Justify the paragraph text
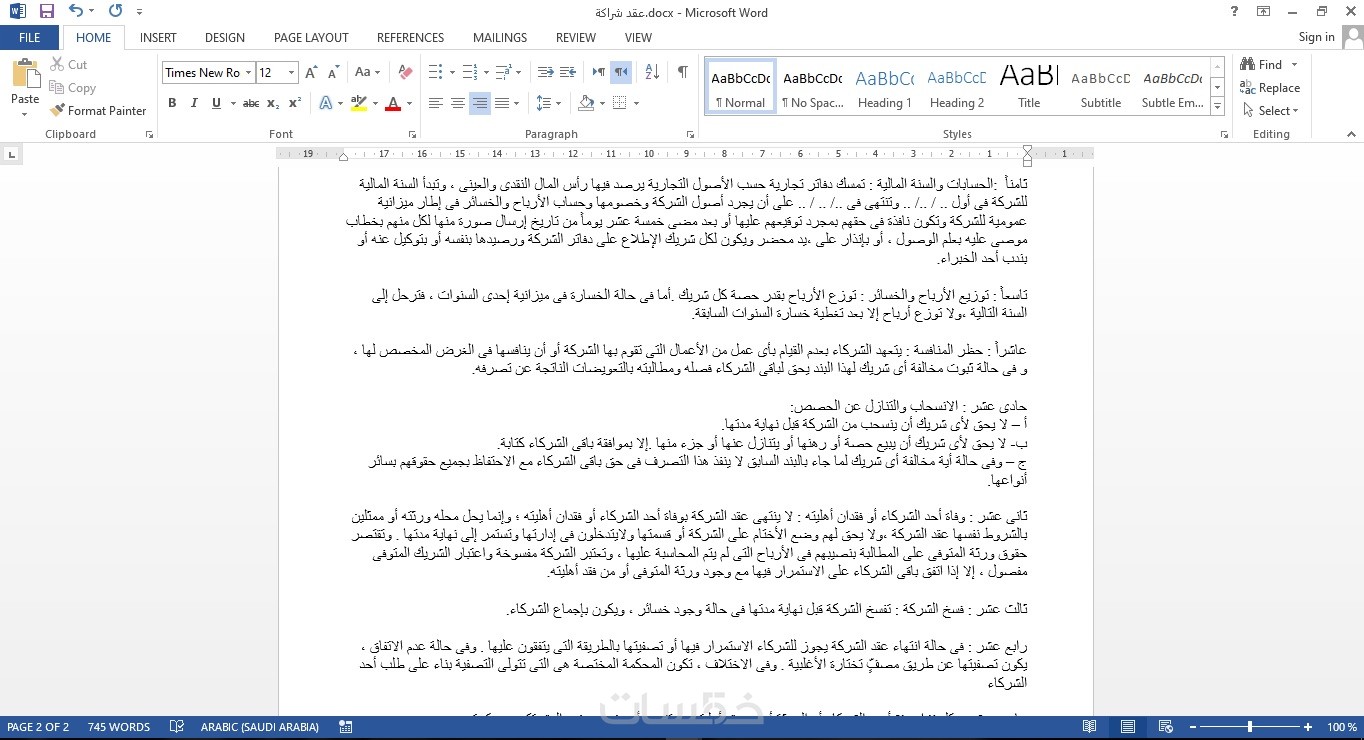This screenshot has height=740, width=1364. tap(501, 103)
